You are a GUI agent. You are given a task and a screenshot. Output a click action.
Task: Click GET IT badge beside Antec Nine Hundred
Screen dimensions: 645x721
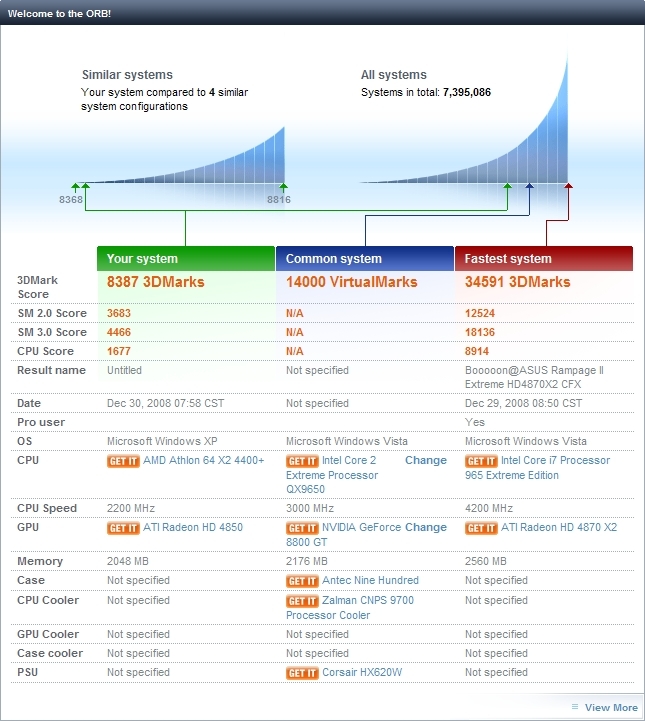click(302, 581)
